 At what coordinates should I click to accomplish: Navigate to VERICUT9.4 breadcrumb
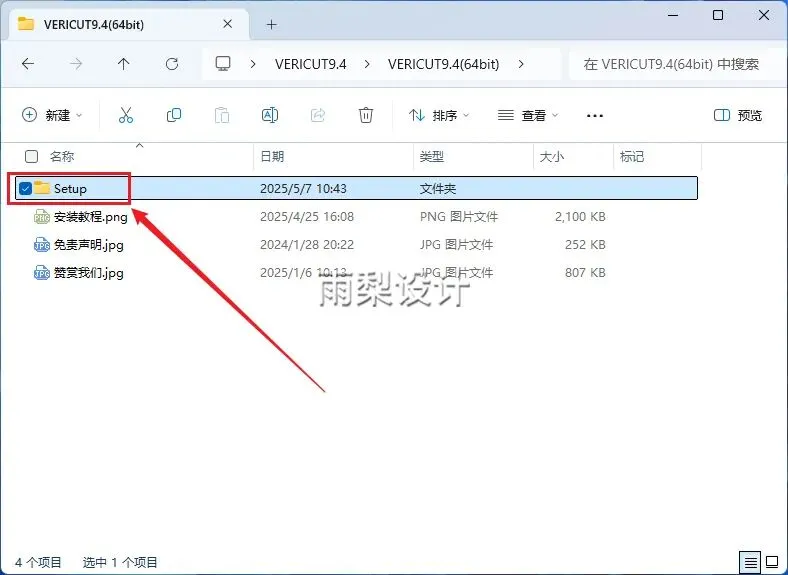pyautogui.click(x=311, y=64)
